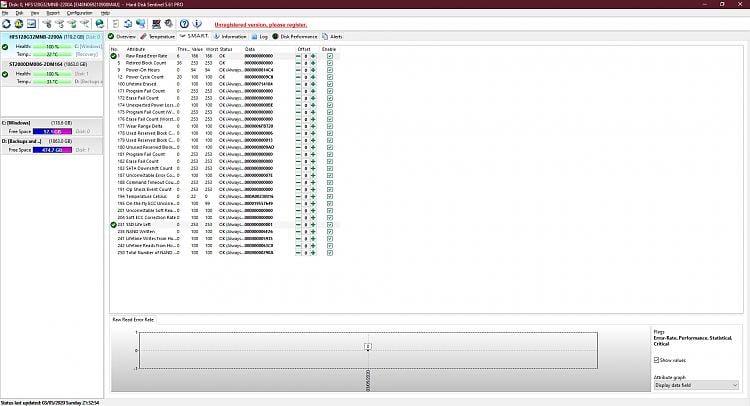Image resolution: width=750 pixels, height=406 pixels.
Task: Switch to the Alerts tab
Action: (x=332, y=36)
